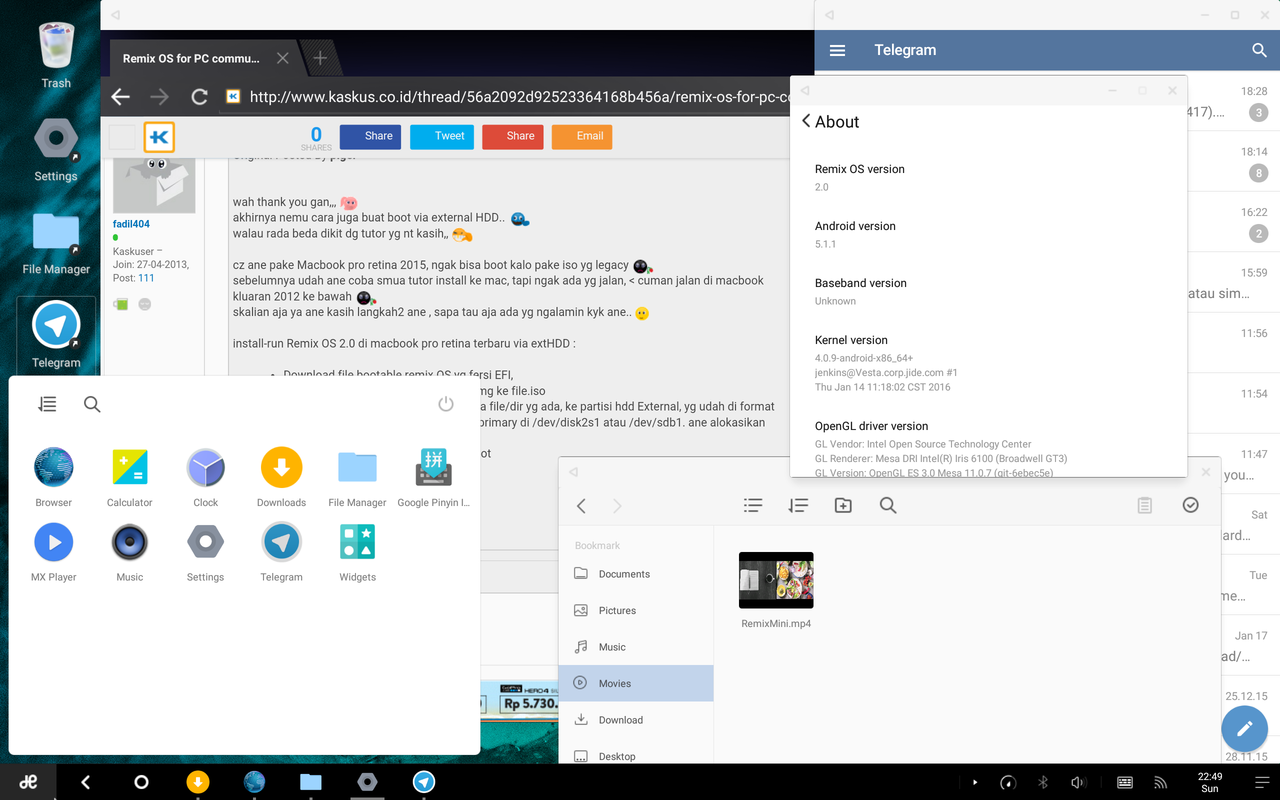Screen dimensions: 1280x800
Task: Create new folder in File Manager toolbar
Action: coord(843,506)
